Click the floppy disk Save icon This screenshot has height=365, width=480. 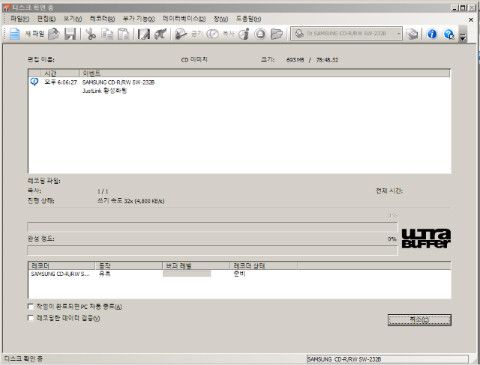pos(70,34)
